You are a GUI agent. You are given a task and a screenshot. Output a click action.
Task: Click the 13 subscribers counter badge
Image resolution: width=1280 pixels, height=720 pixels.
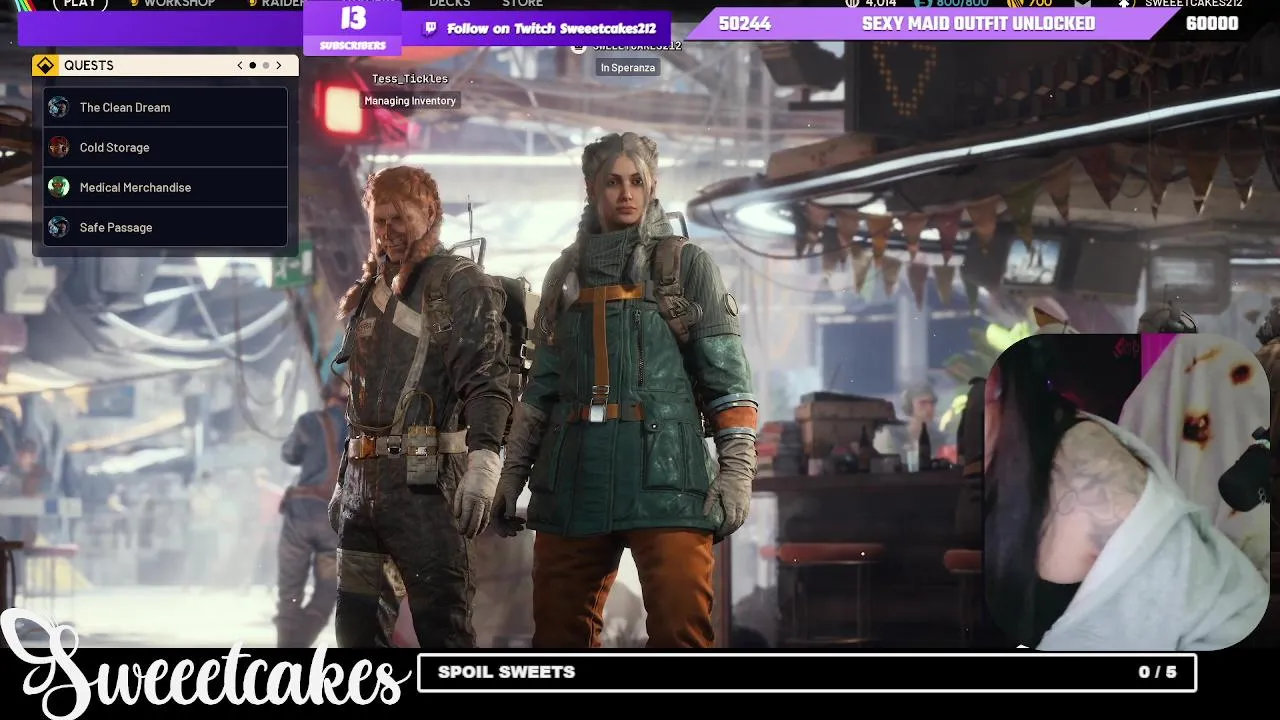(352, 27)
